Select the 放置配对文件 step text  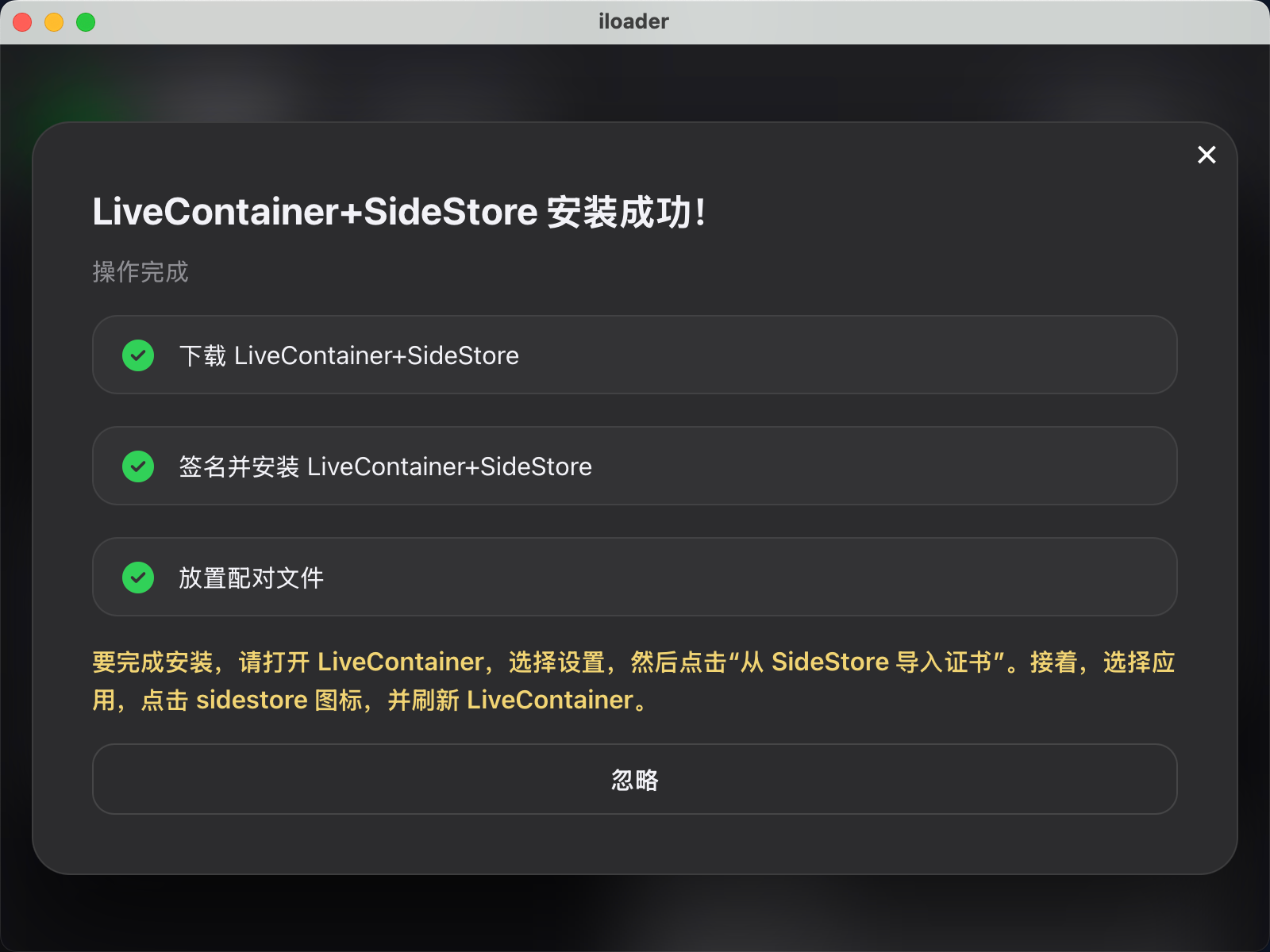point(252,578)
